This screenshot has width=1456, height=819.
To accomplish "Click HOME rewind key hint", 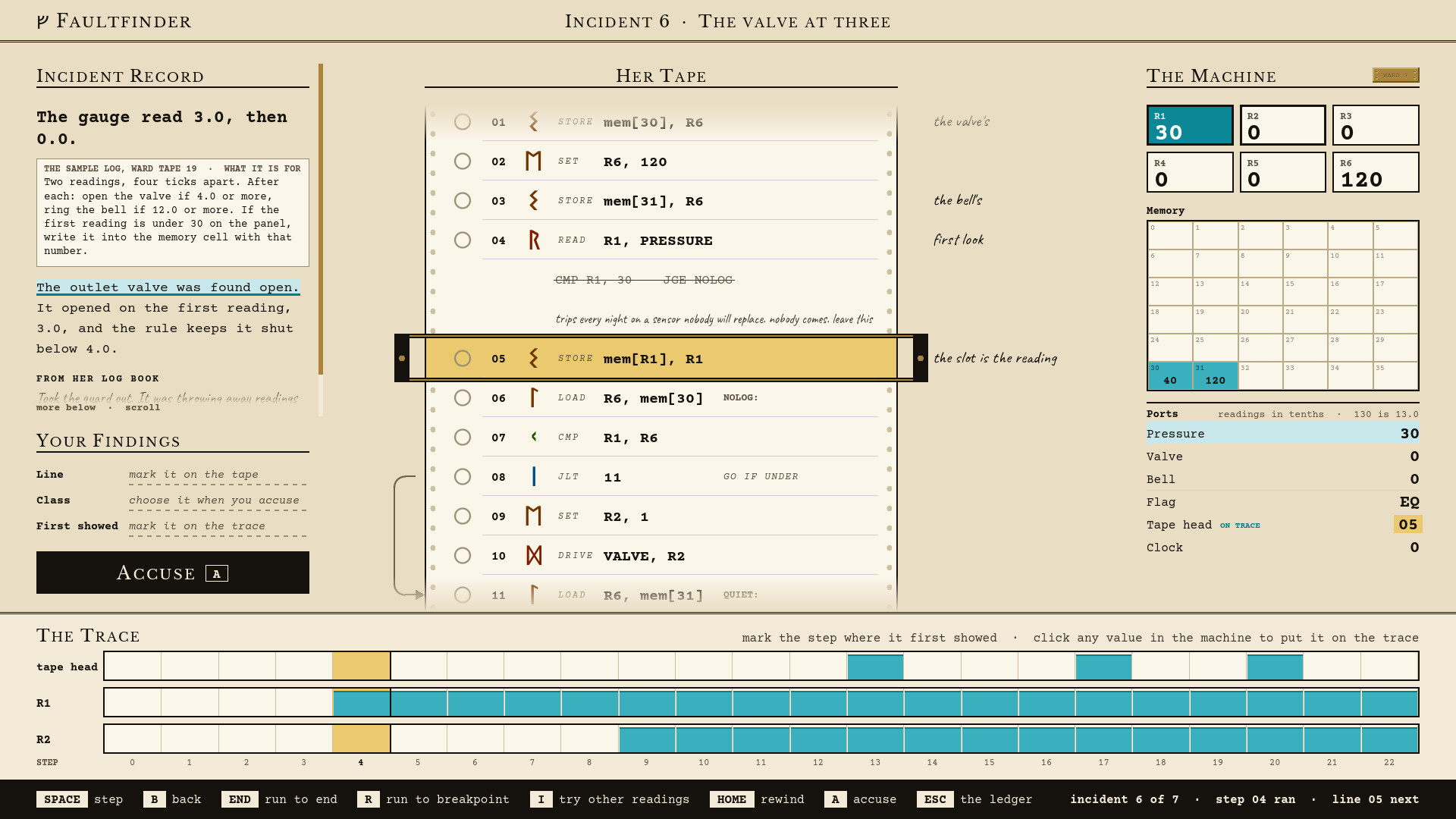I will 758,799.
